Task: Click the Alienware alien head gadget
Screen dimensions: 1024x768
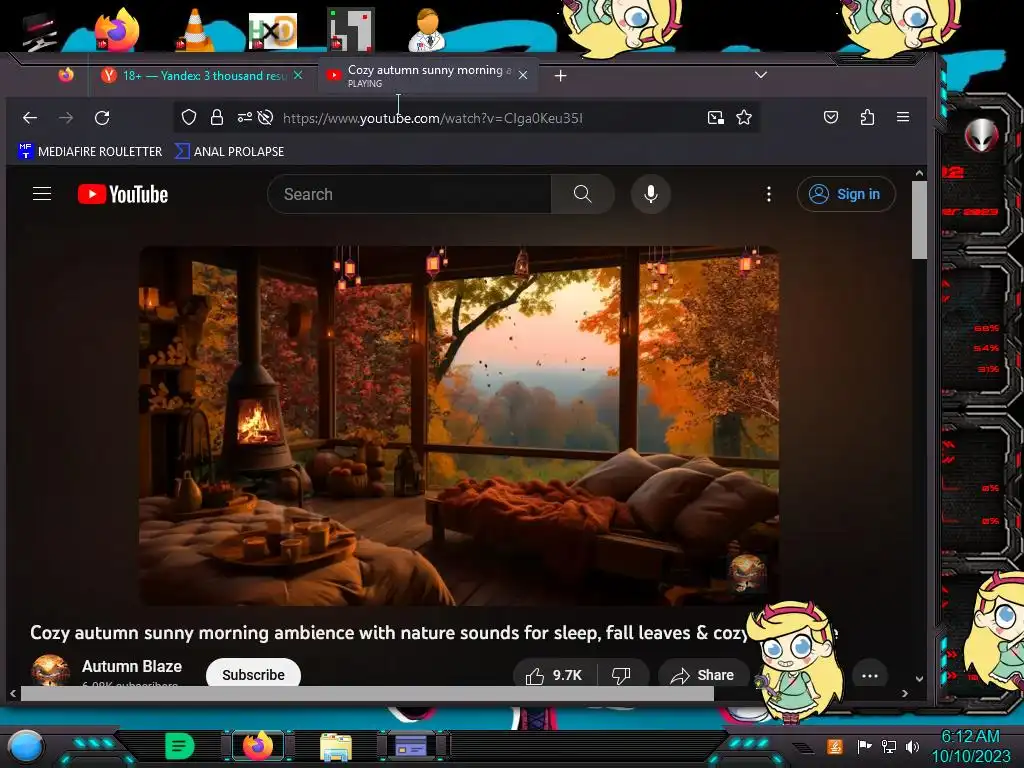Action: coord(982,135)
